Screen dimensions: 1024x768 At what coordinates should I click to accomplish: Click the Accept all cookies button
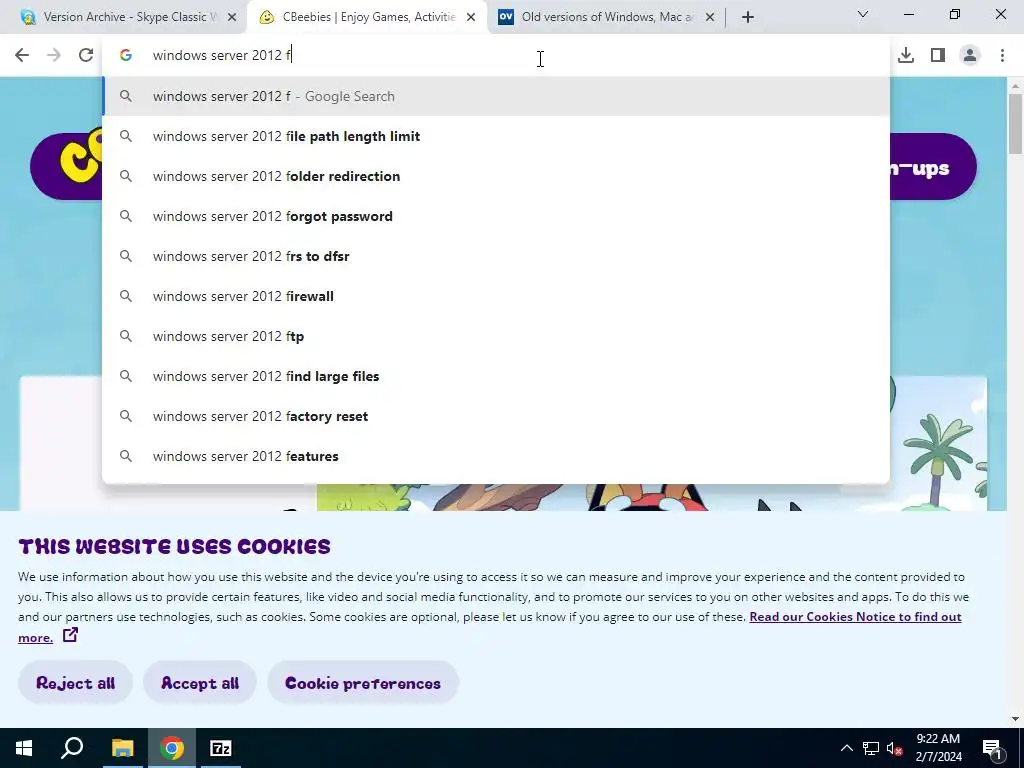(x=200, y=682)
